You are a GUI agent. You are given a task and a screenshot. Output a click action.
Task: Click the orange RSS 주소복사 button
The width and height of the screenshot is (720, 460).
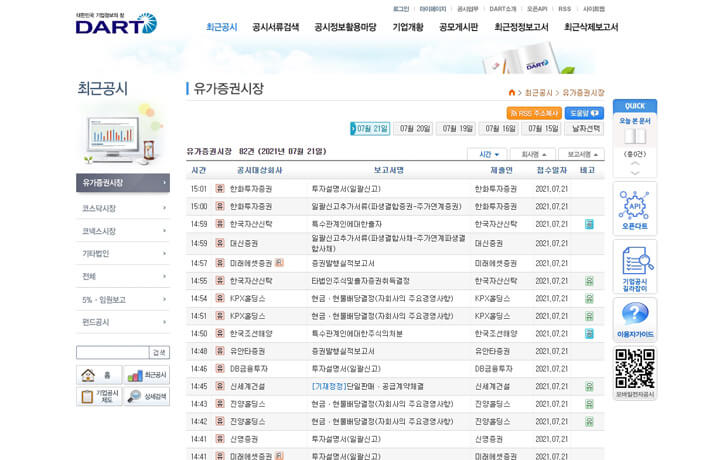(x=534, y=113)
